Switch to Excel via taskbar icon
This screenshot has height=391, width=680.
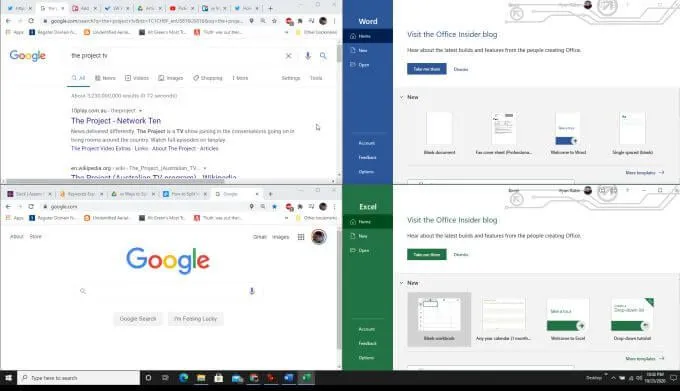pyautogui.click(x=307, y=378)
